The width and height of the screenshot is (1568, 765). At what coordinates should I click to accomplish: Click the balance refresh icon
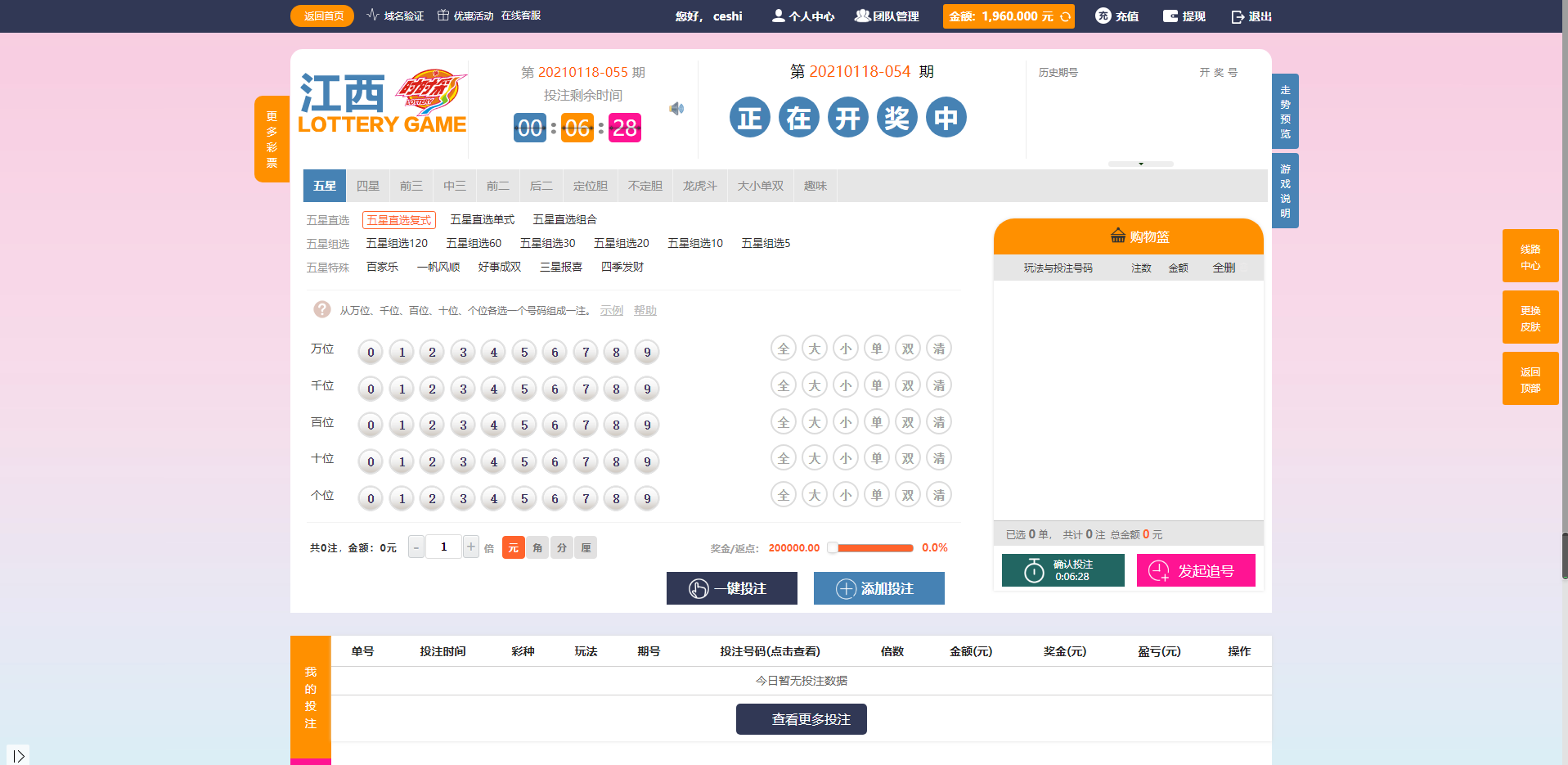pyautogui.click(x=1065, y=16)
